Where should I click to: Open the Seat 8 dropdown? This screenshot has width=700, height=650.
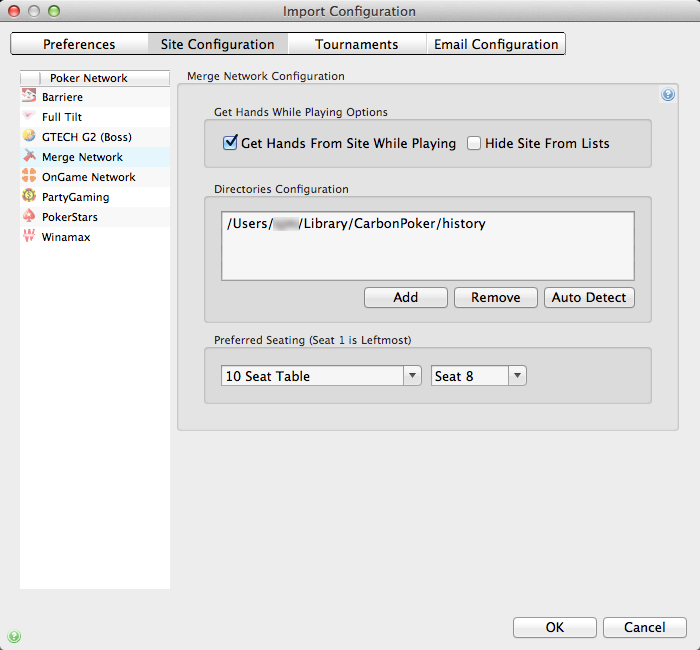(x=479, y=376)
